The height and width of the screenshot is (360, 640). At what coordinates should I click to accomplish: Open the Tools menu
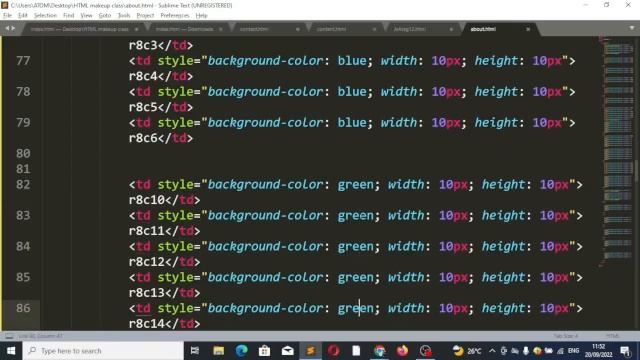coord(124,16)
